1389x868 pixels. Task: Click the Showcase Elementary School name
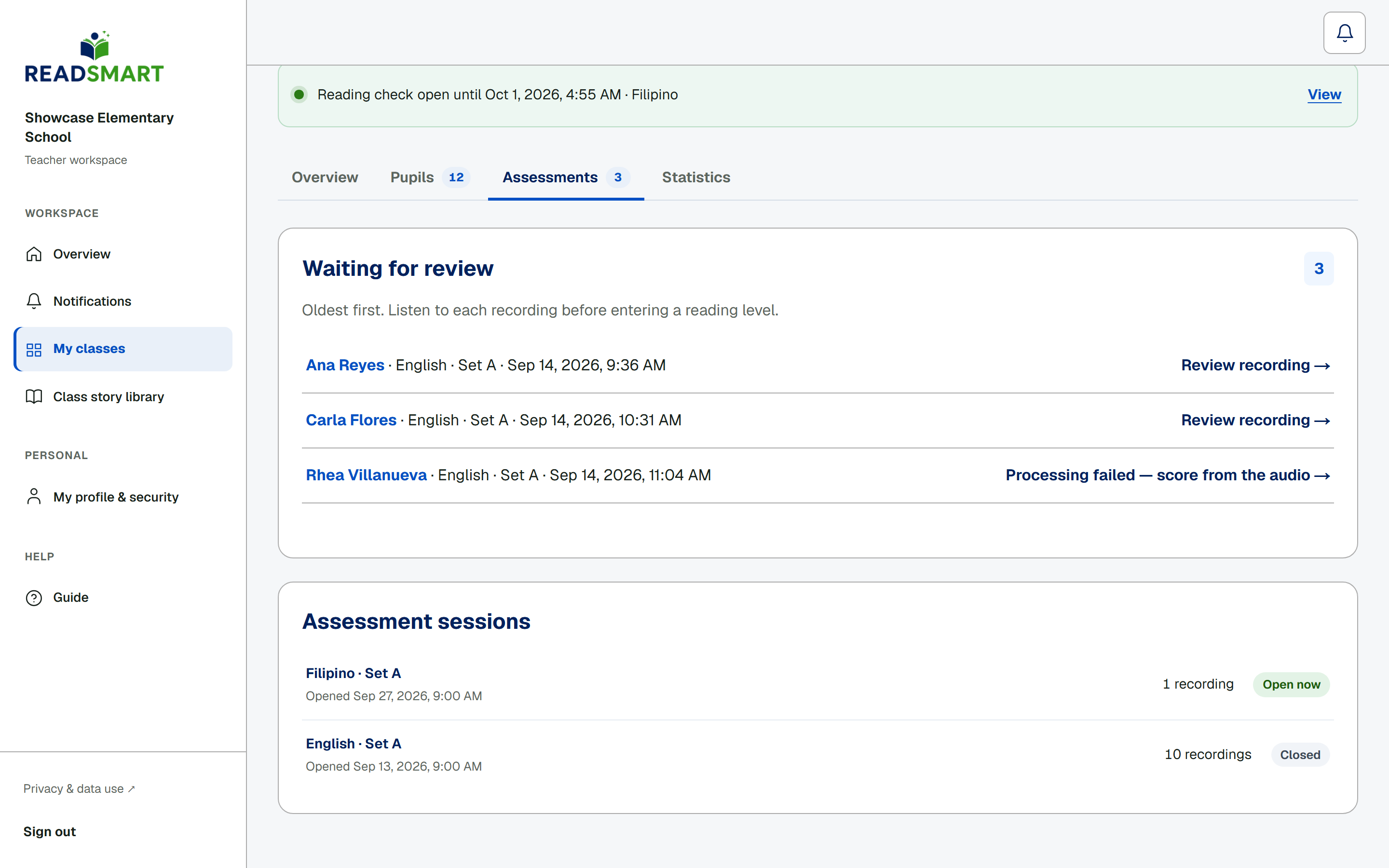point(99,127)
